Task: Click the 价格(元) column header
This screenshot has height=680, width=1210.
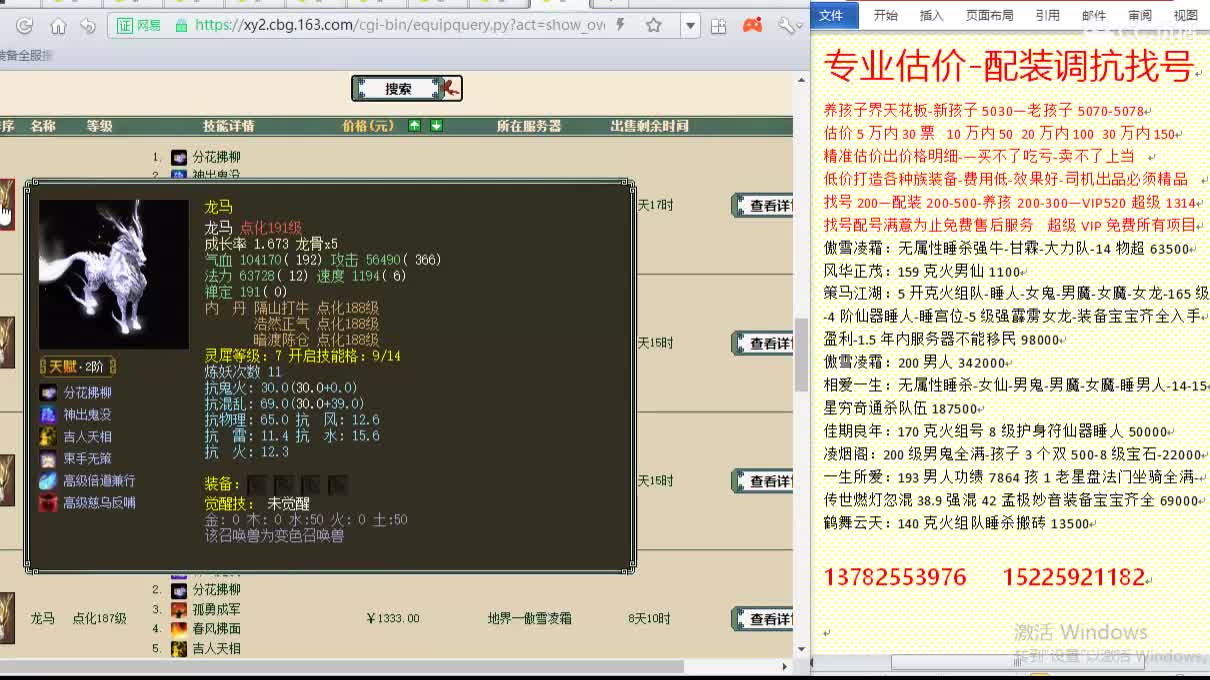Action: 368,126
